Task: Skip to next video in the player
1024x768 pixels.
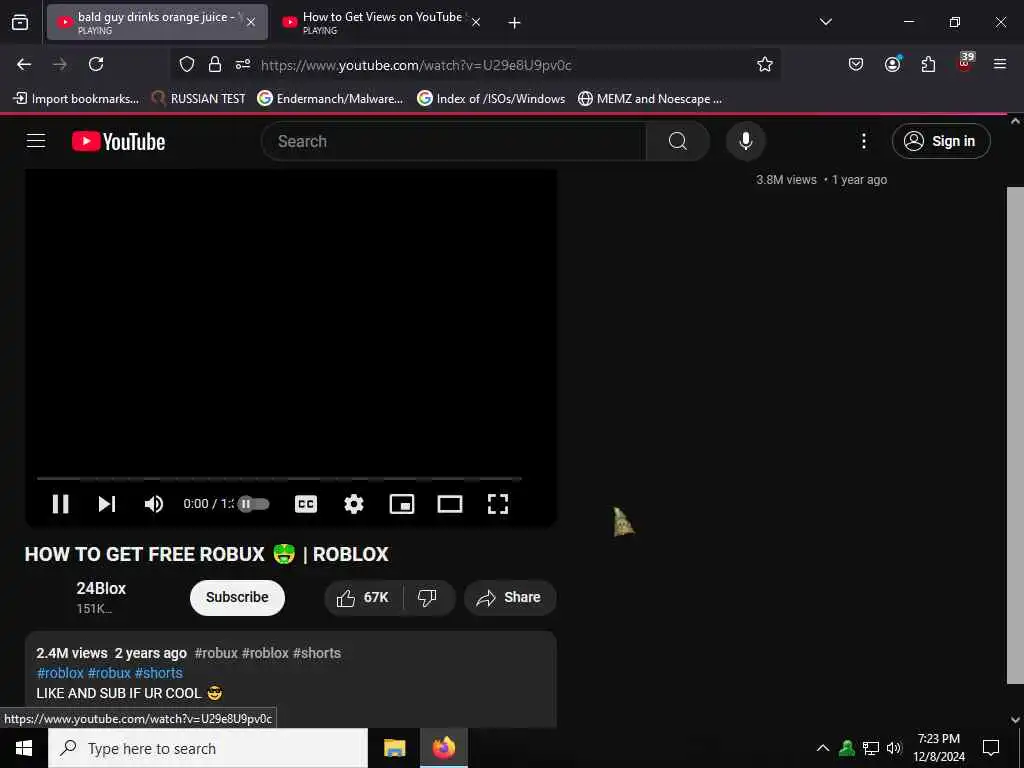Action: click(x=107, y=504)
